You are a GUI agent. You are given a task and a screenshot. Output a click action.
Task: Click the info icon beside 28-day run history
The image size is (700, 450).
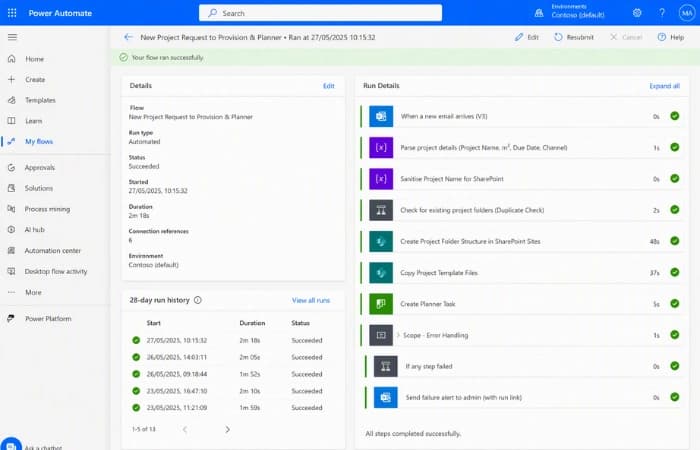(198, 300)
